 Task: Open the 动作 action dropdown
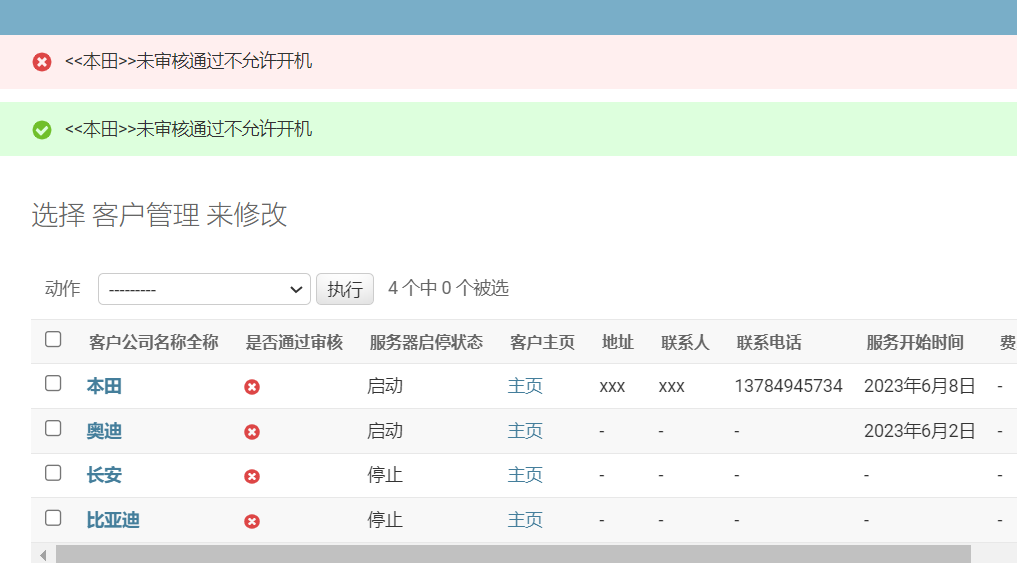[204, 289]
